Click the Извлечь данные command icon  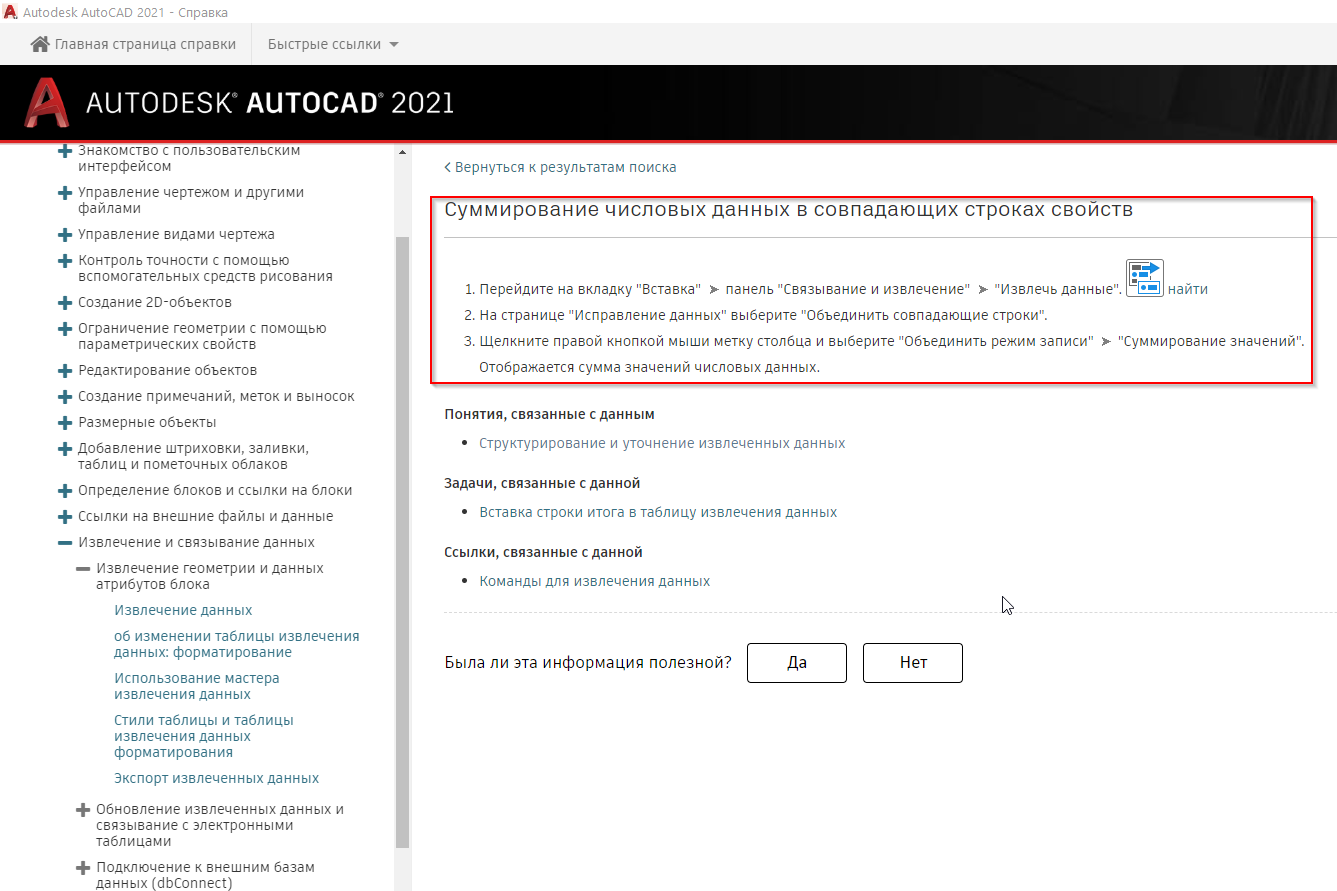point(1144,277)
